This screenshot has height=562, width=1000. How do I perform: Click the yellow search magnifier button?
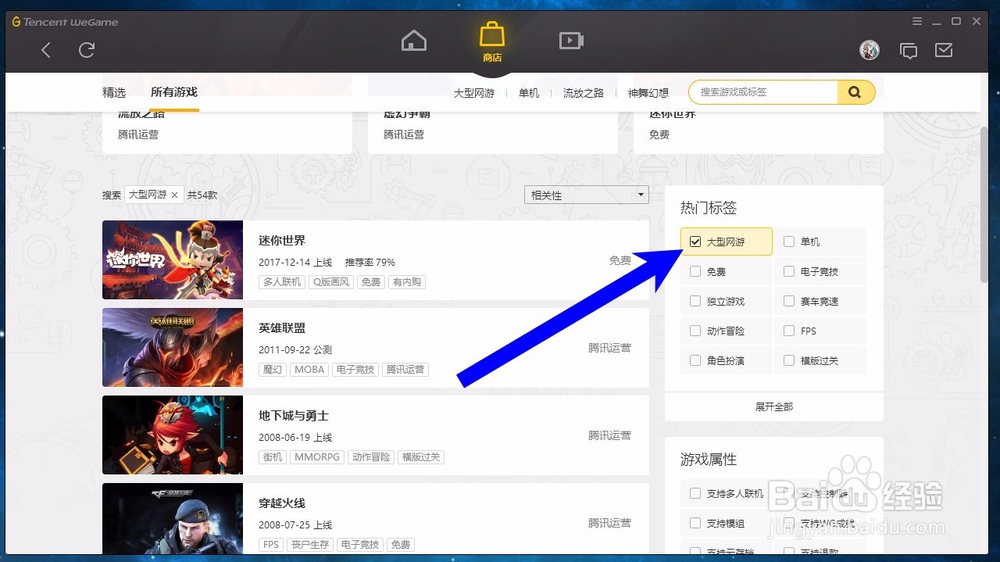pyautogui.click(x=855, y=92)
